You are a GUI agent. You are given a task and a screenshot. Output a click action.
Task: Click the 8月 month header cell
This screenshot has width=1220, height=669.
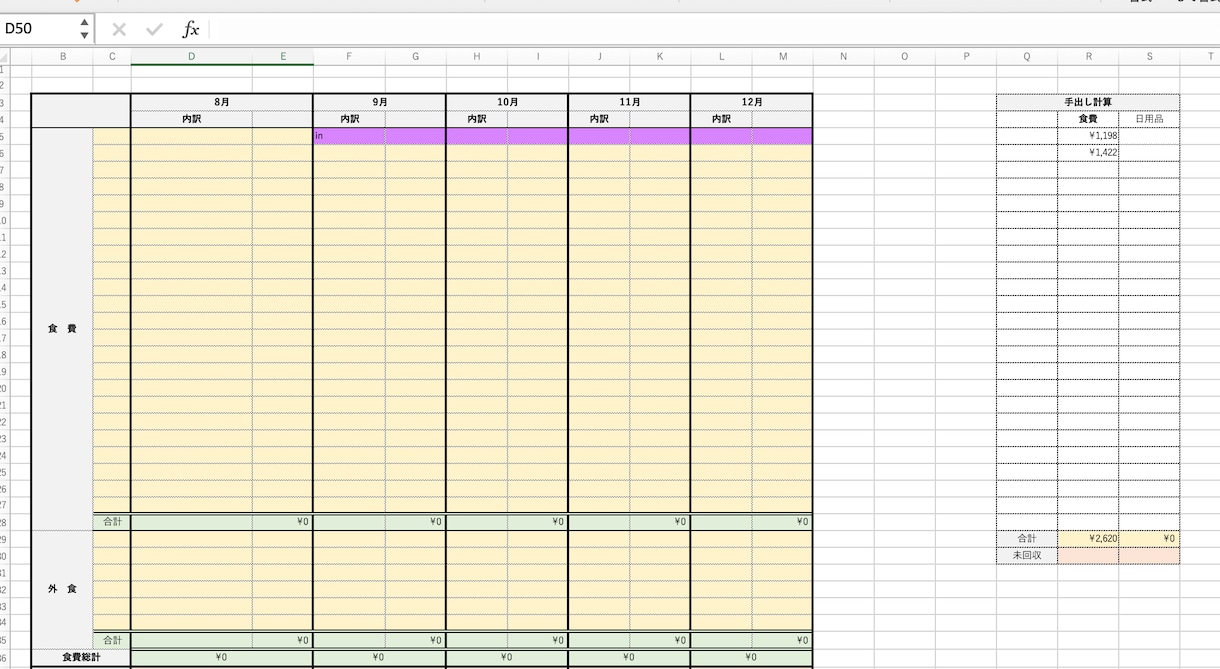[x=222, y=102]
